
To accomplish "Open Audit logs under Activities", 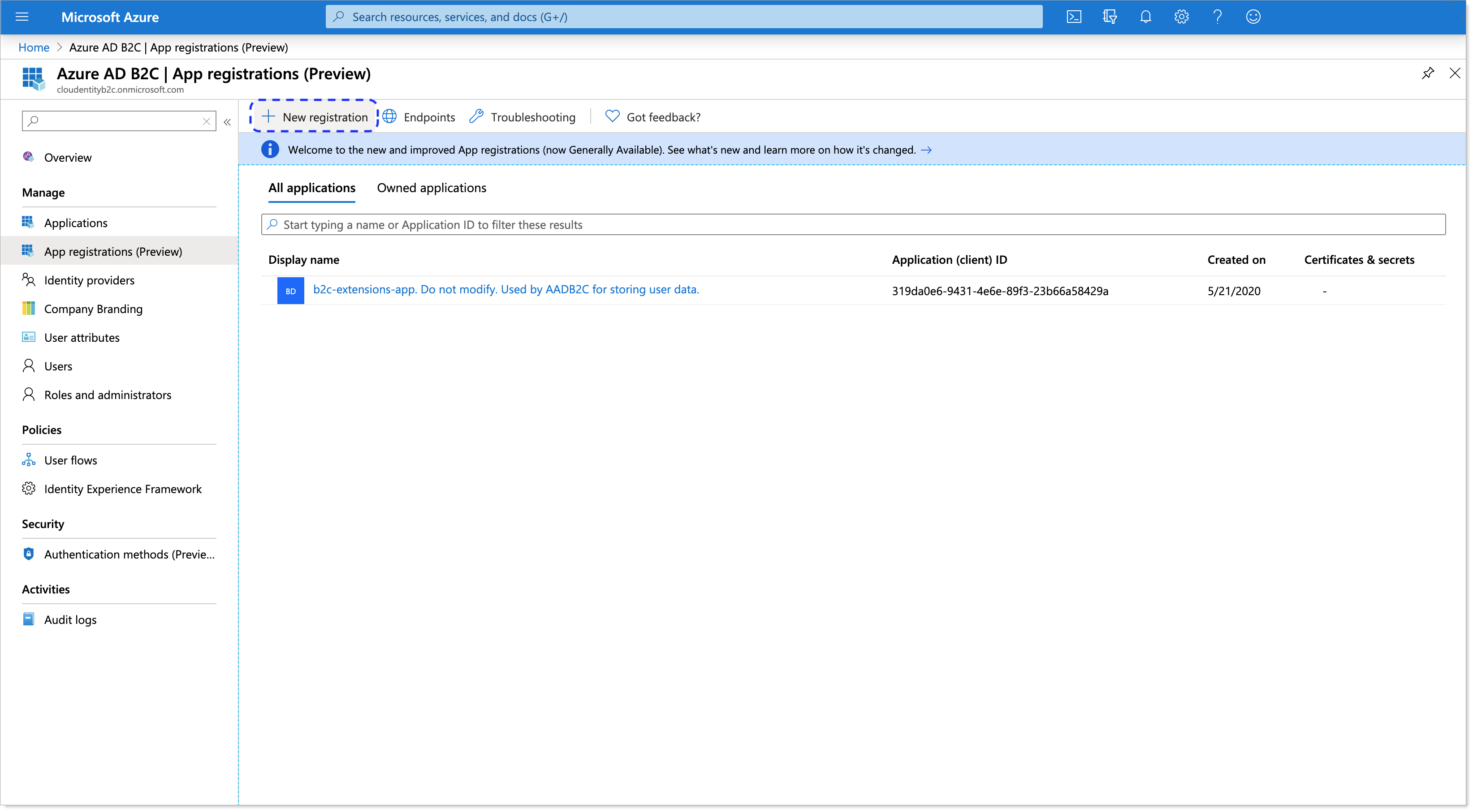I will point(70,619).
